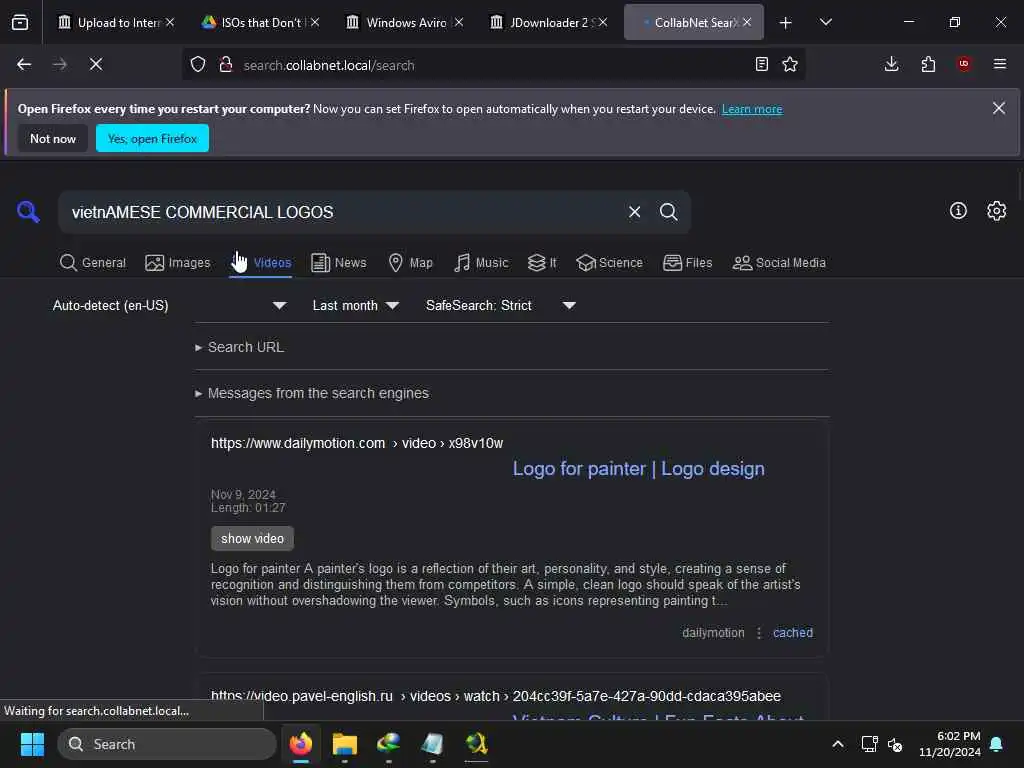Open the Last month time range dropdown
The image size is (1024, 768).
tap(355, 306)
